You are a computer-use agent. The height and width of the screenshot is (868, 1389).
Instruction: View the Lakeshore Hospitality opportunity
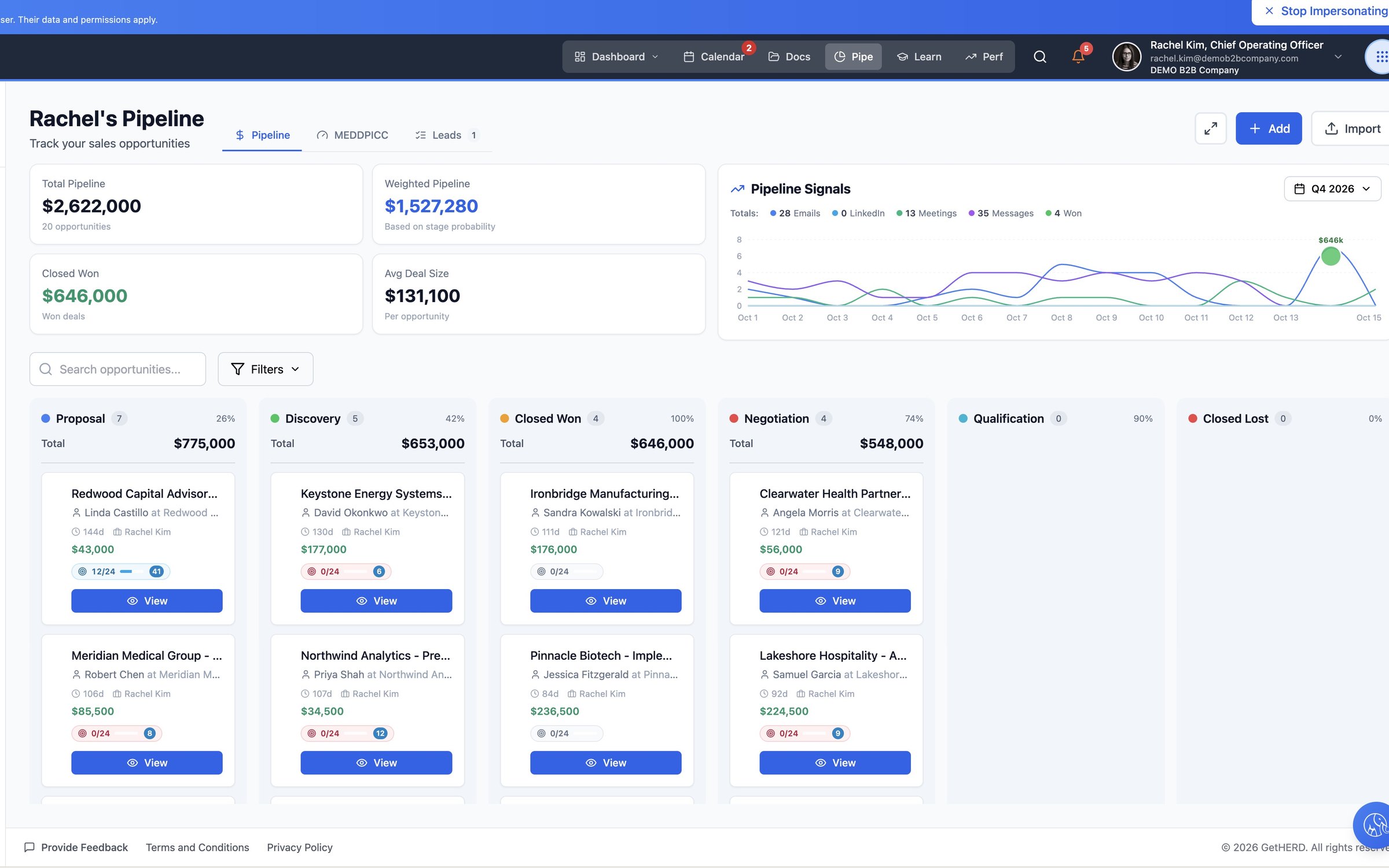[835, 763]
